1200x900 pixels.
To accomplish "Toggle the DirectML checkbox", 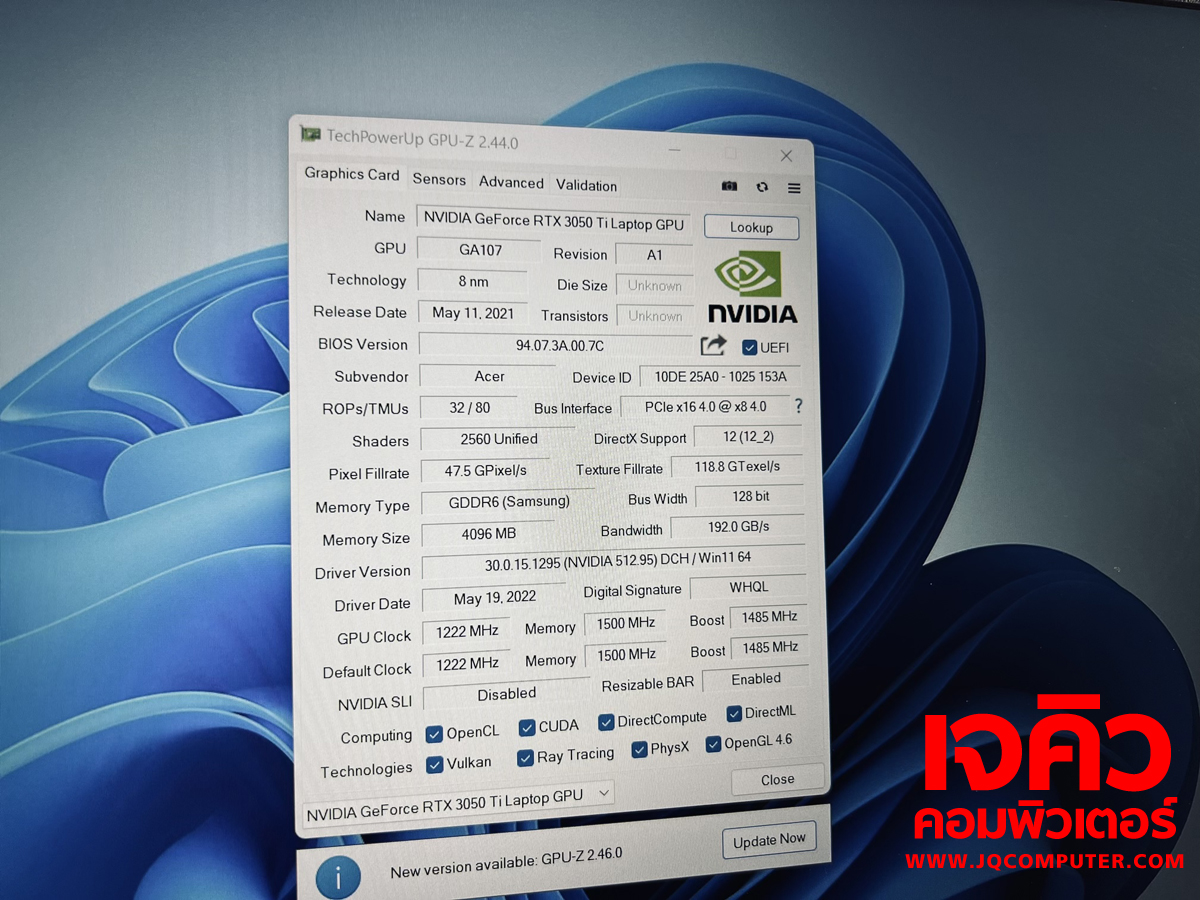I will click(x=734, y=713).
